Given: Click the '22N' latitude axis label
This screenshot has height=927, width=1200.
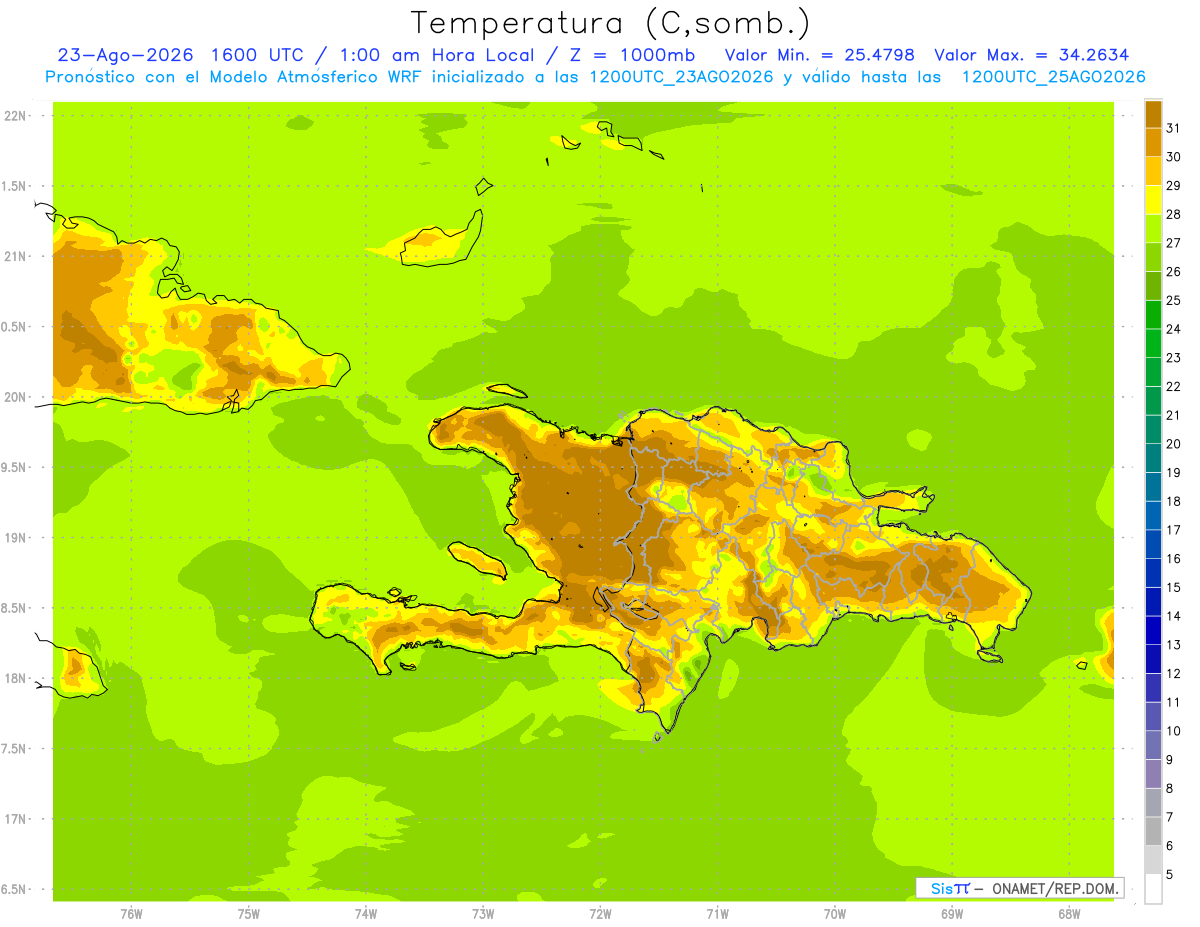Looking at the screenshot, I should 17,116.
